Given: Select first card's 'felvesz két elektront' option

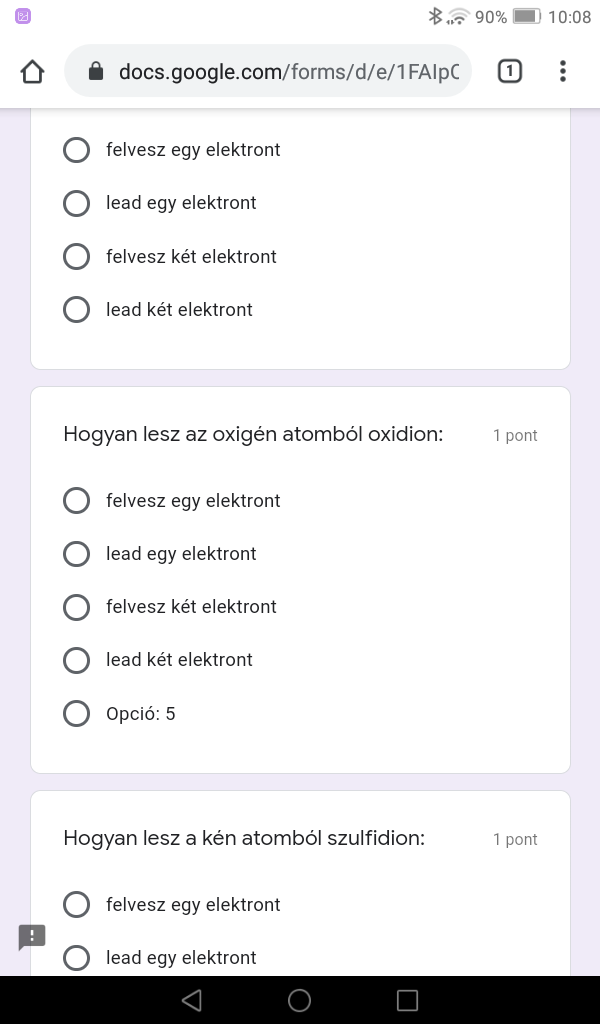Looking at the screenshot, I should tap(77, 257).
